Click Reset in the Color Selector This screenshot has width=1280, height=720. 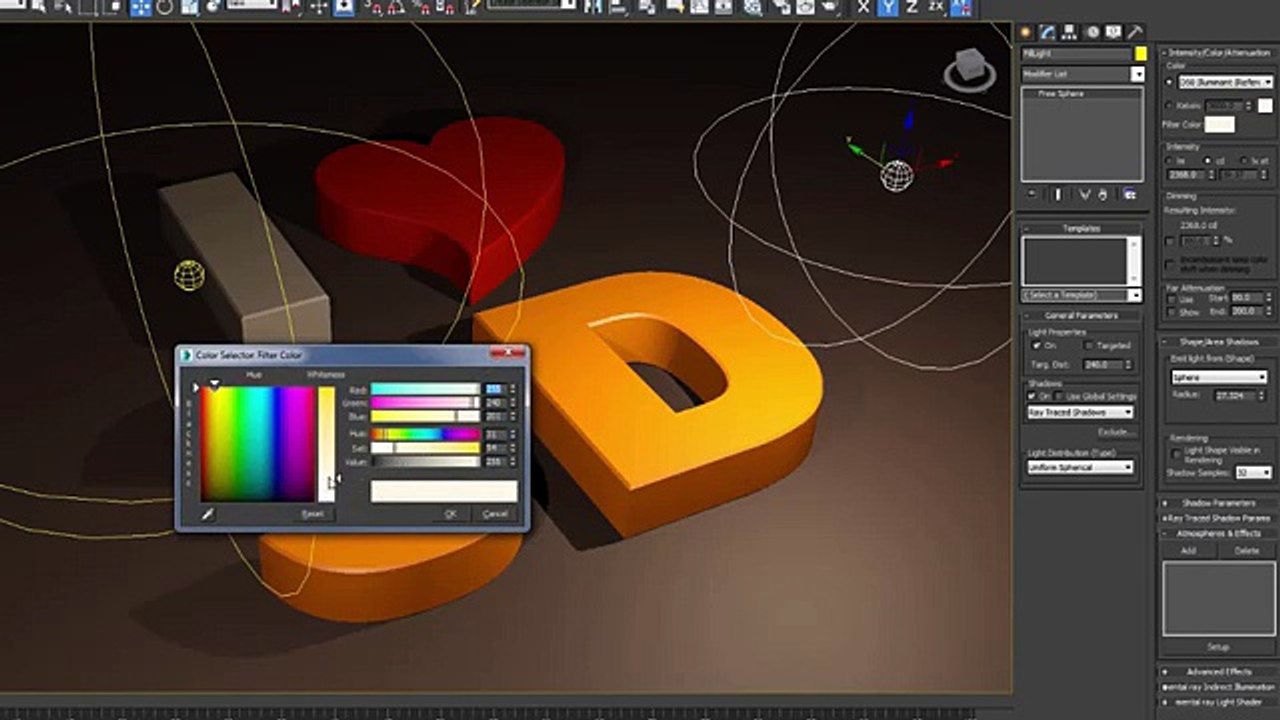tap(313, 514)
